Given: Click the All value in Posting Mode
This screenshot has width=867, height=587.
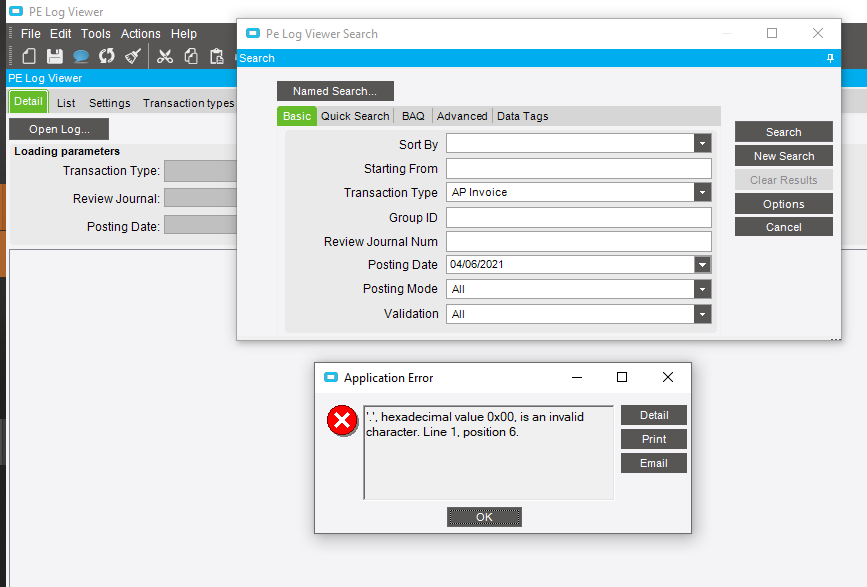Looking at the screenshot, I should click(458, 289).
